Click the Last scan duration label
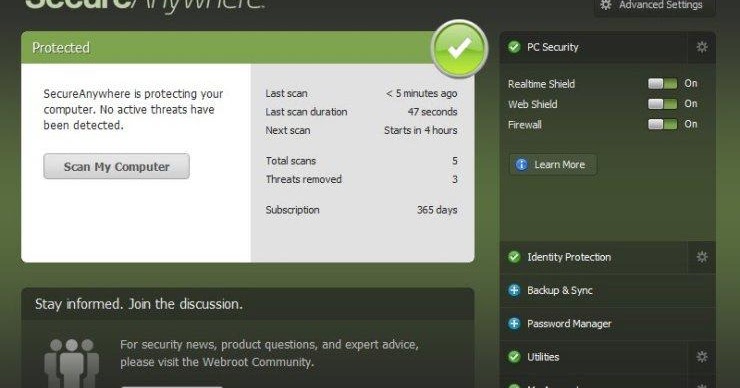 click(306, 112)
